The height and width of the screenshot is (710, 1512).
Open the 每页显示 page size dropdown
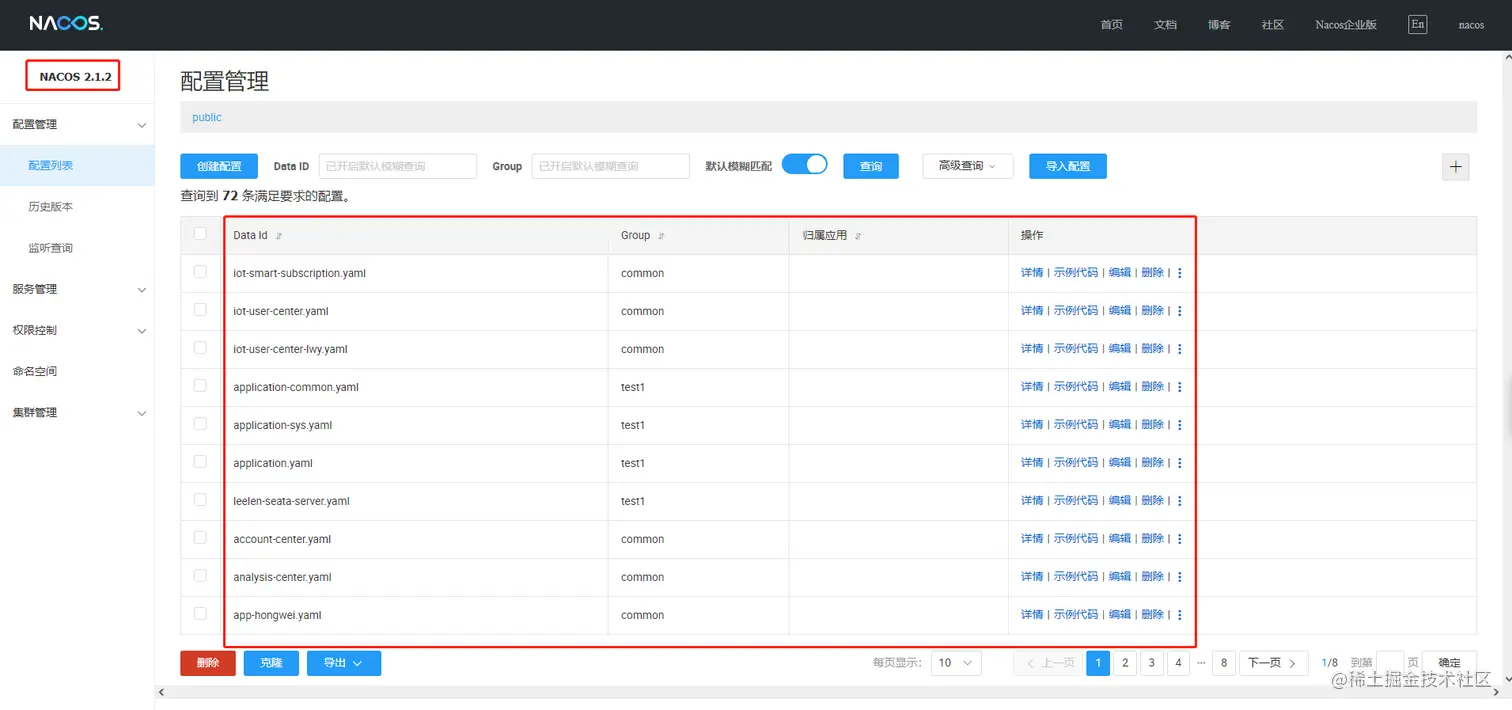point(955,663)
